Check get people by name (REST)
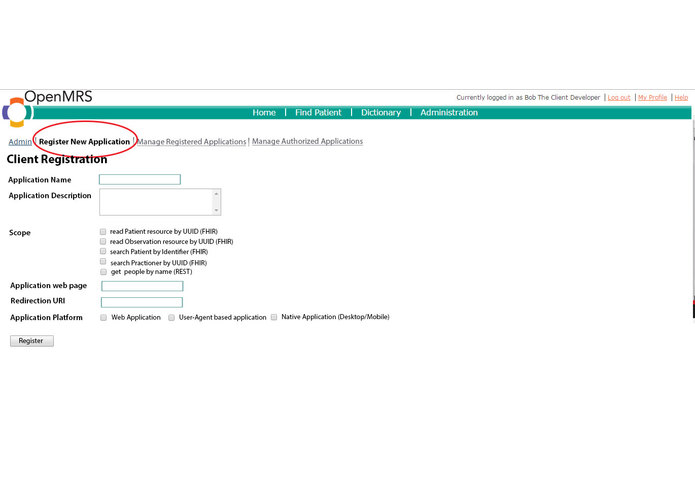Viewport: 695px width, 494px height. pos(103,272)
